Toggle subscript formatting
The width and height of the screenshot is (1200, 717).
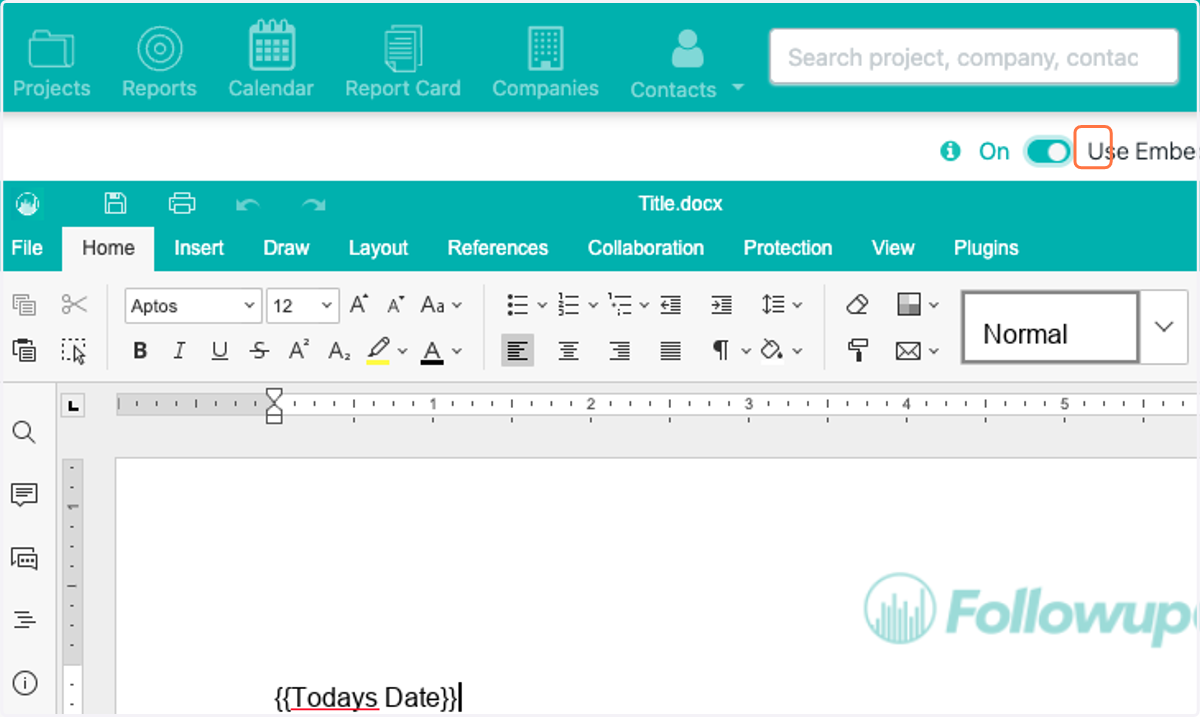339,350
